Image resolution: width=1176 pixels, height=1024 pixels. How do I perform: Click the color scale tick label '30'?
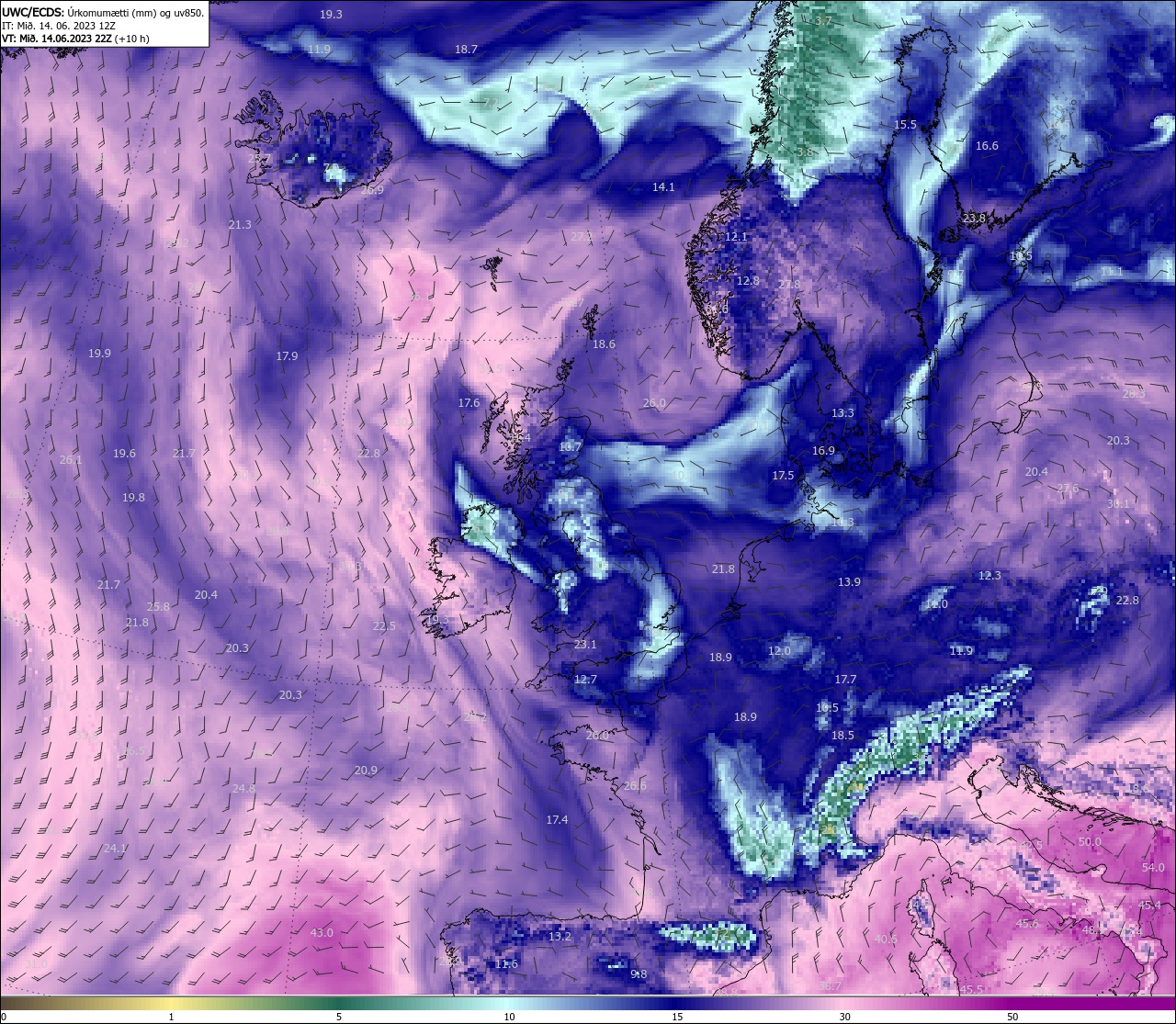tap(844, 1017)
